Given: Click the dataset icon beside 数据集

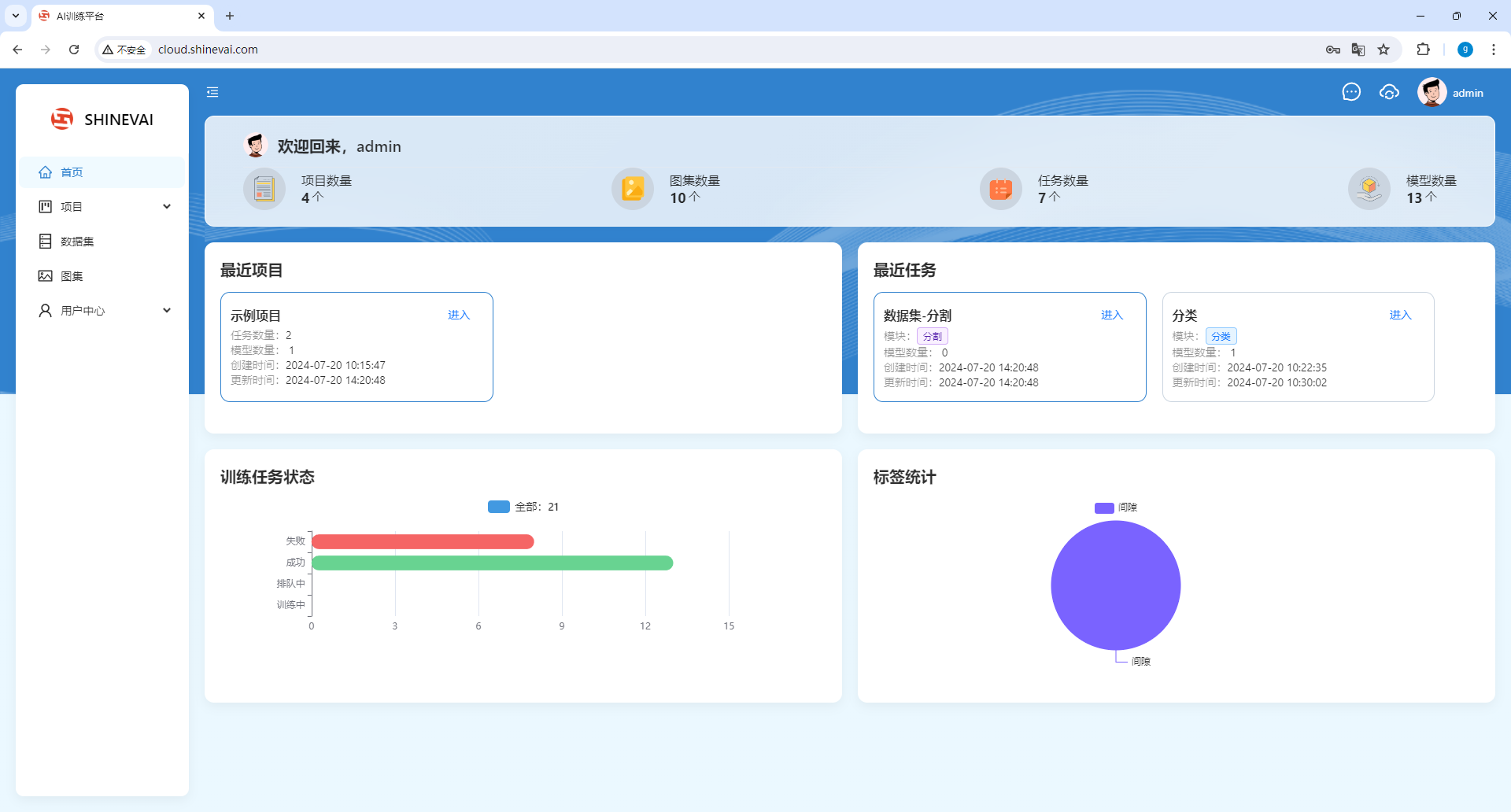Looking at the screenshot, I should [45, 241].
